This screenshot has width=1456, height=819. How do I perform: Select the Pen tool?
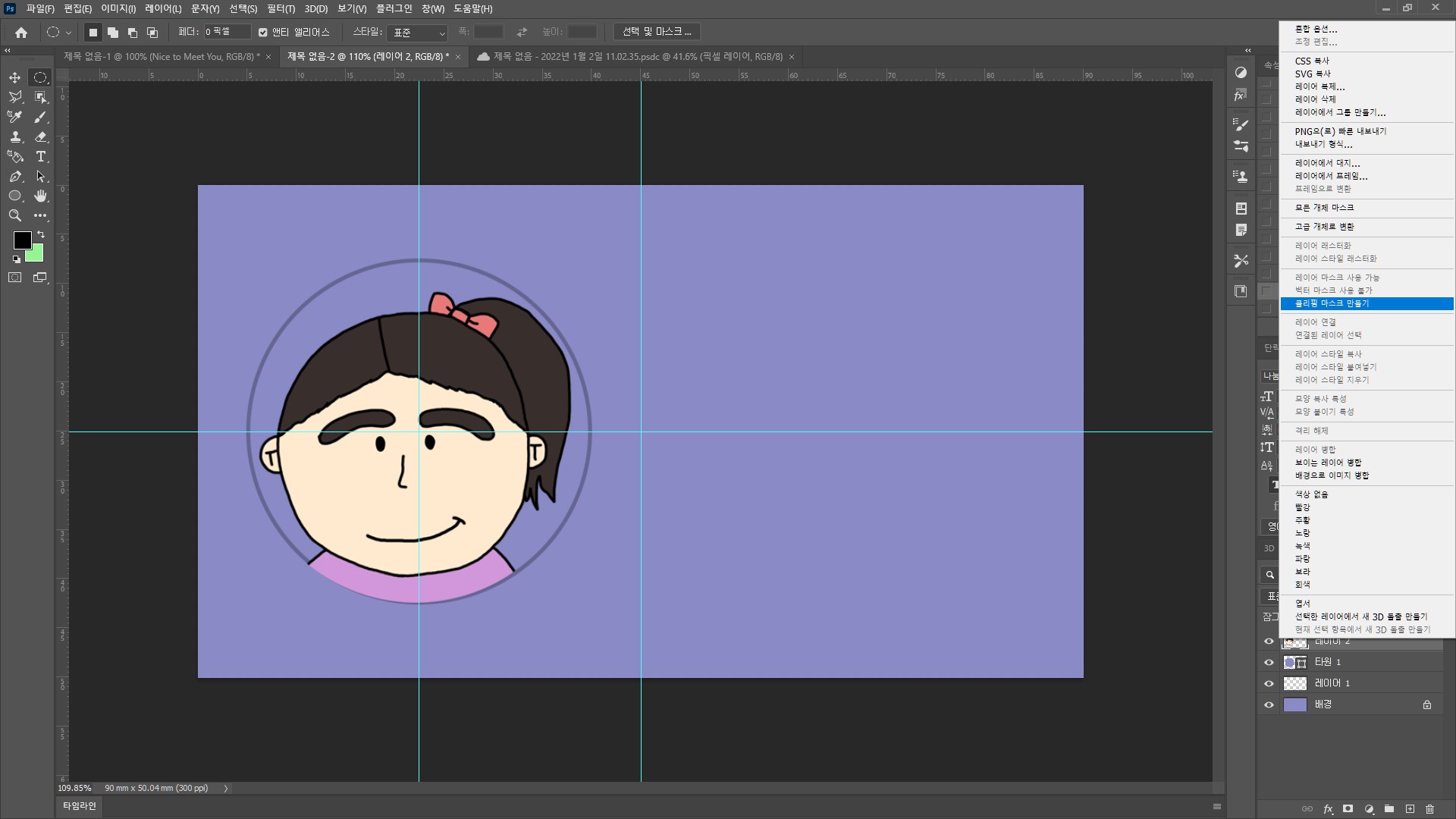pyautogui.click(x=14, y=176)
